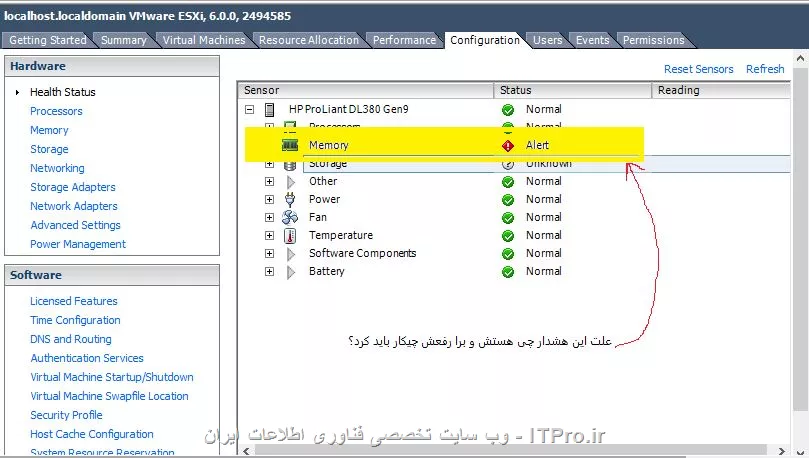Click green Normal icon in Other row
This screenshot has height=458, width=809.
[x=508, y=182]
